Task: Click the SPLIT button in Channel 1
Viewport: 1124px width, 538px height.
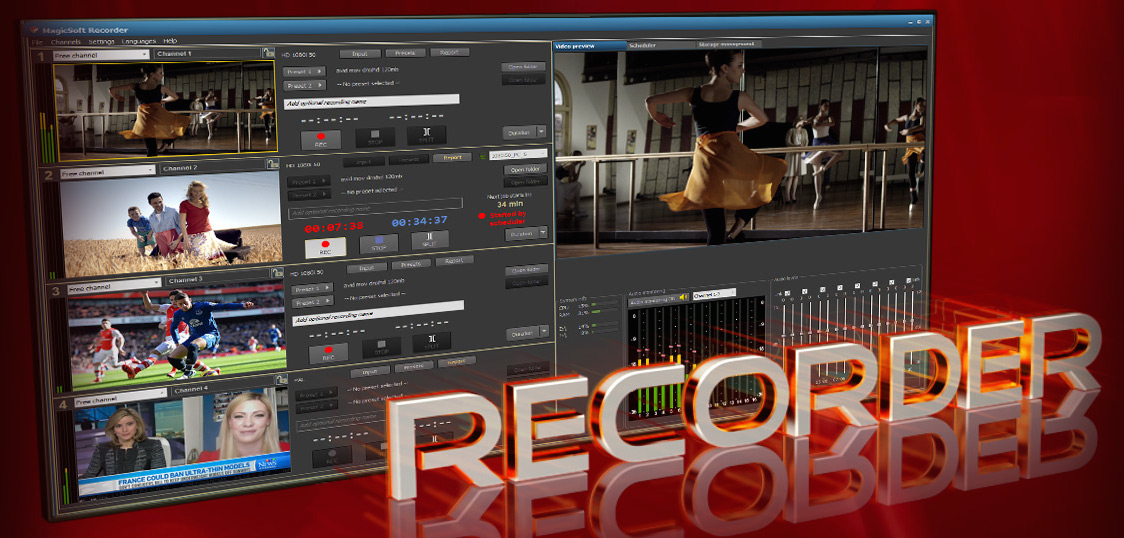Action: 427,136
